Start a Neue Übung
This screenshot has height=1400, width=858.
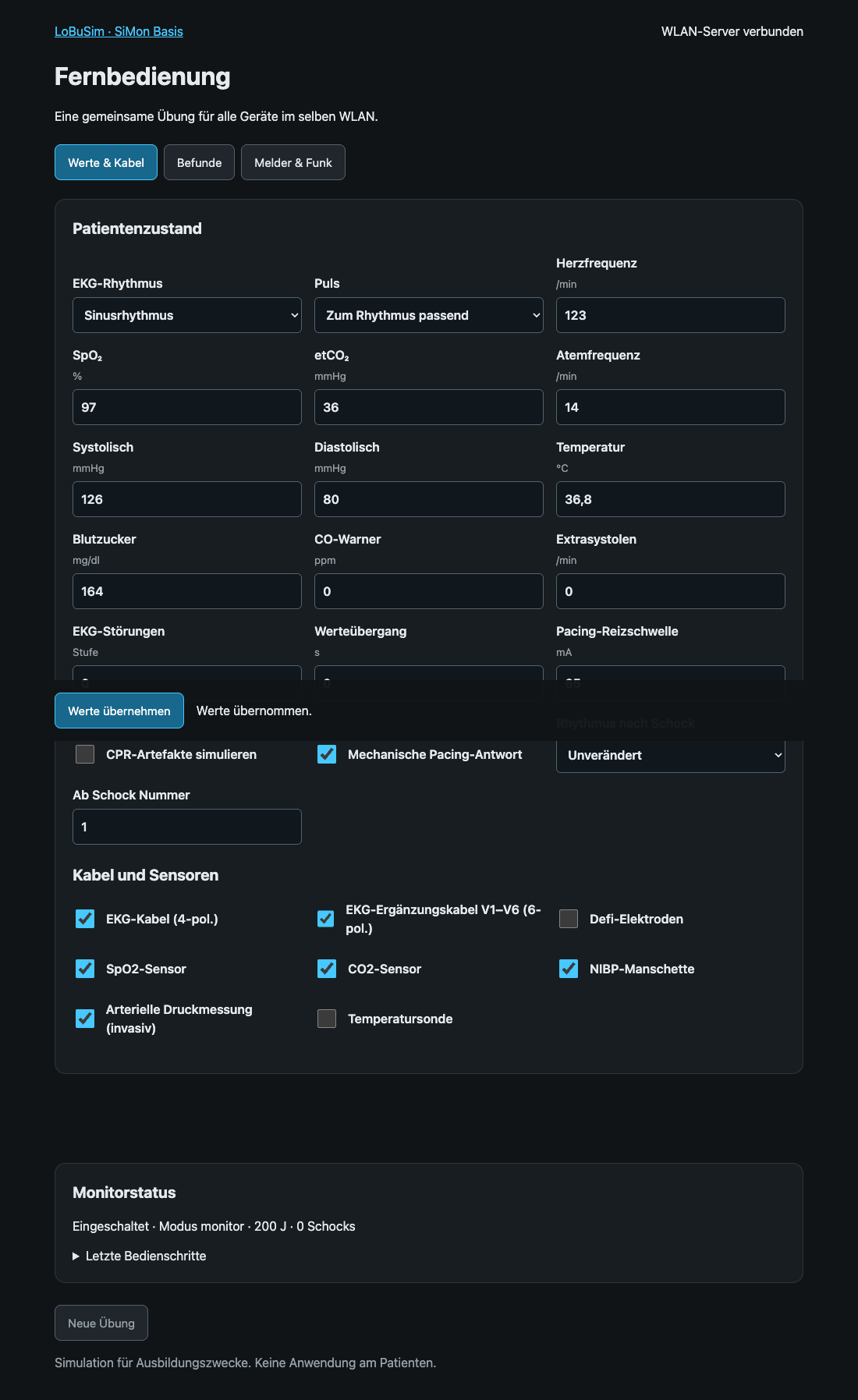pos(101,1323)
